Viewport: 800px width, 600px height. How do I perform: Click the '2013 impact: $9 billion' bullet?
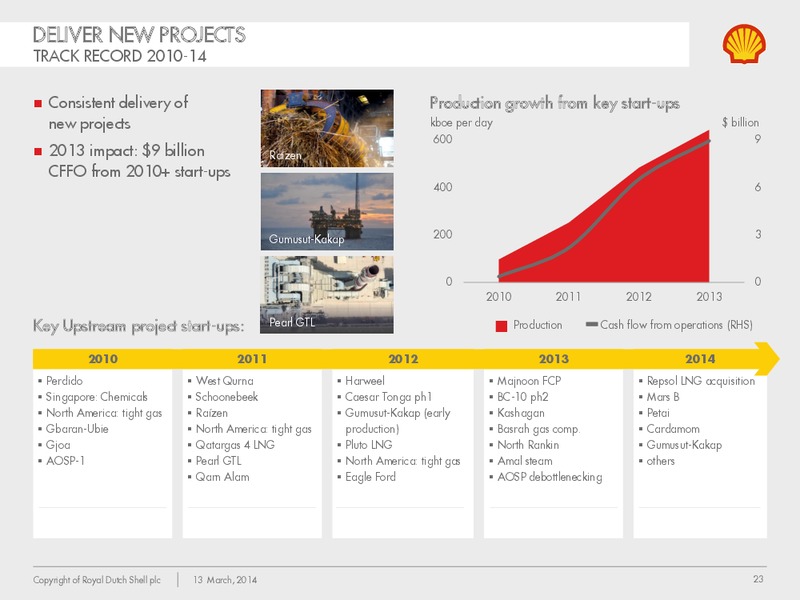coord(139,161)
